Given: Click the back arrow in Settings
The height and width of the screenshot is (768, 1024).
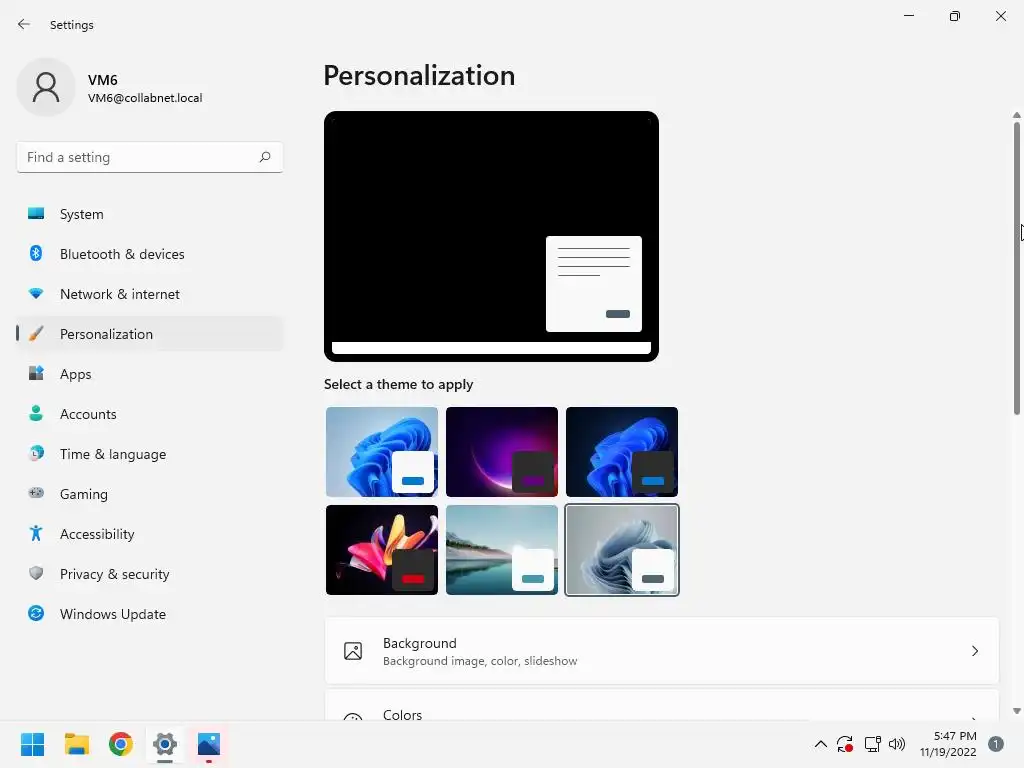Looking at the screenshot, I should coord(24,24).
